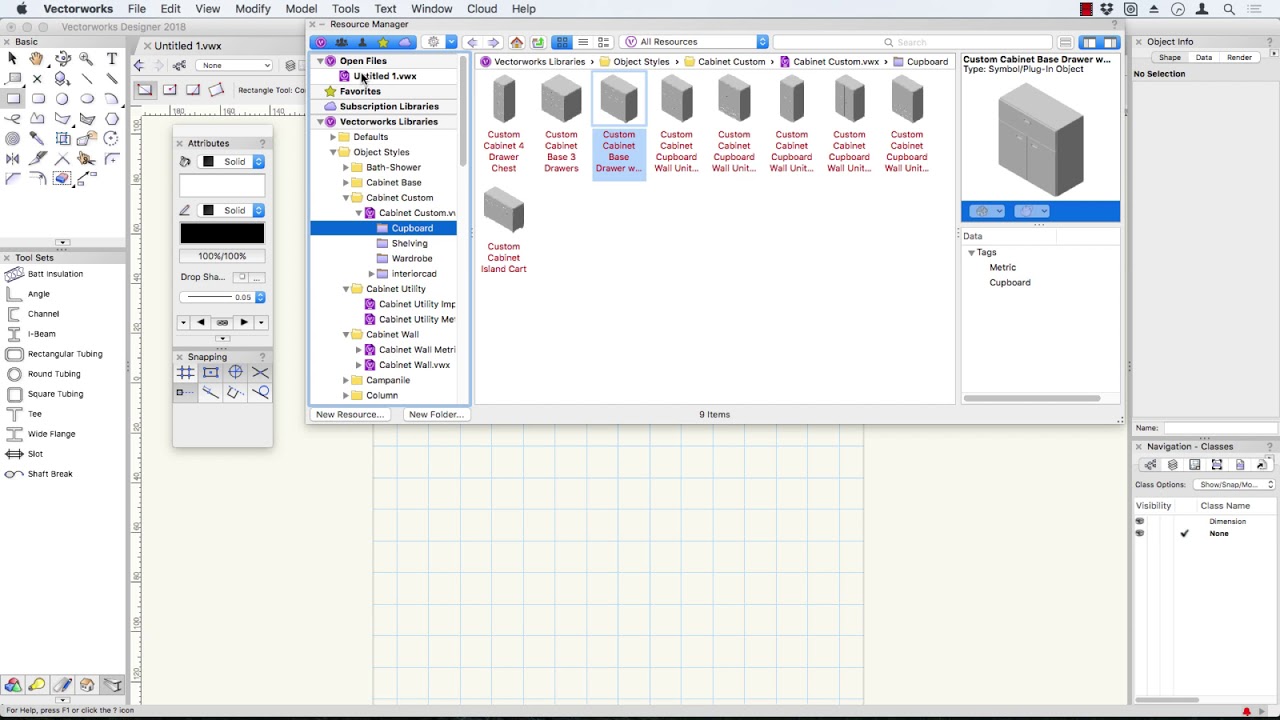The image size is (1280, 720).
Task: Choose rotated rectangle mode
Action: tap(216, 90)
